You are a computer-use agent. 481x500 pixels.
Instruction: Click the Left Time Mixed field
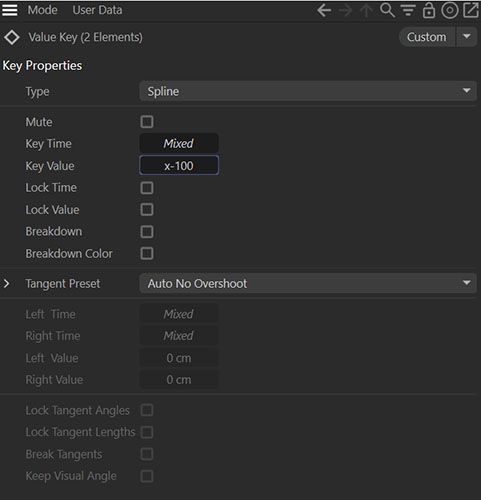(x=179, y=314)
